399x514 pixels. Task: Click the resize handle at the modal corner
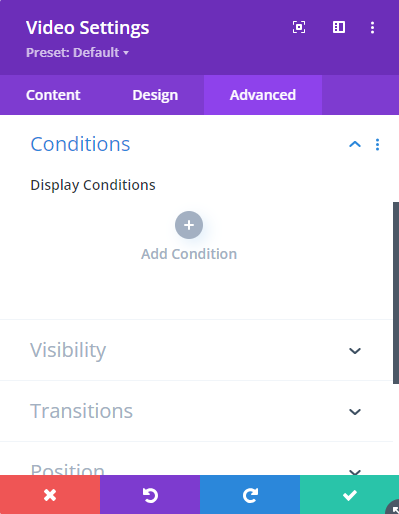(393, 508)
